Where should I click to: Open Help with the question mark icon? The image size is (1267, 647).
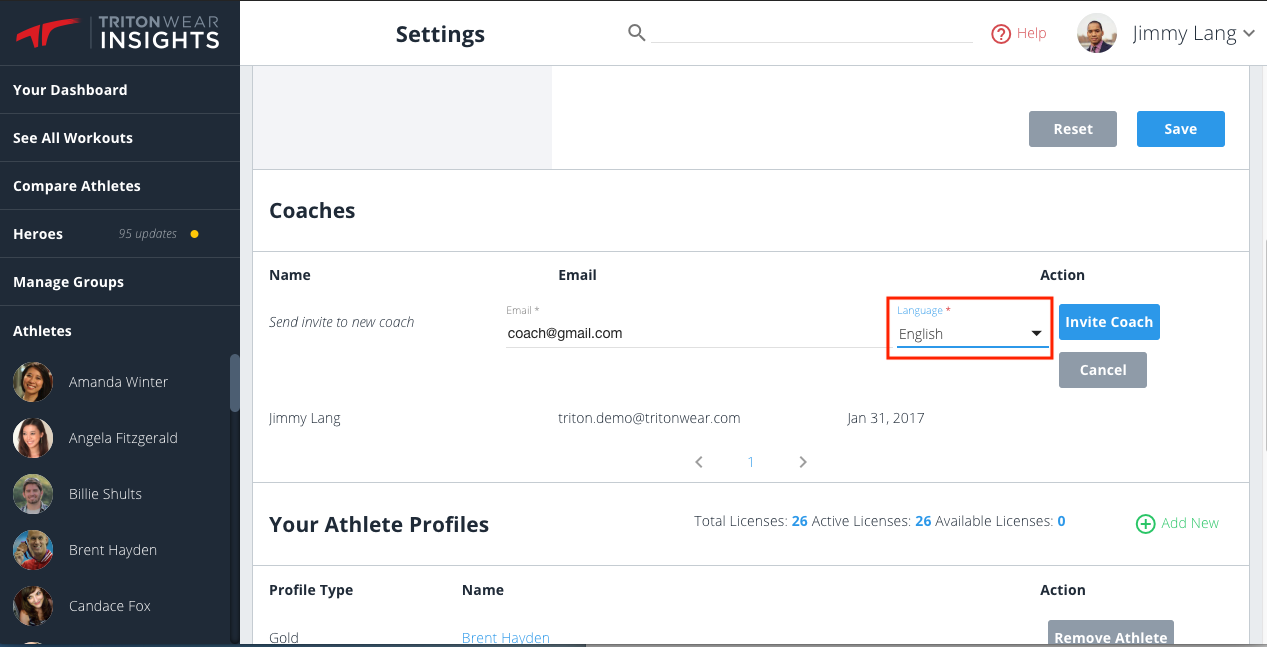[x=1001, y=34]
